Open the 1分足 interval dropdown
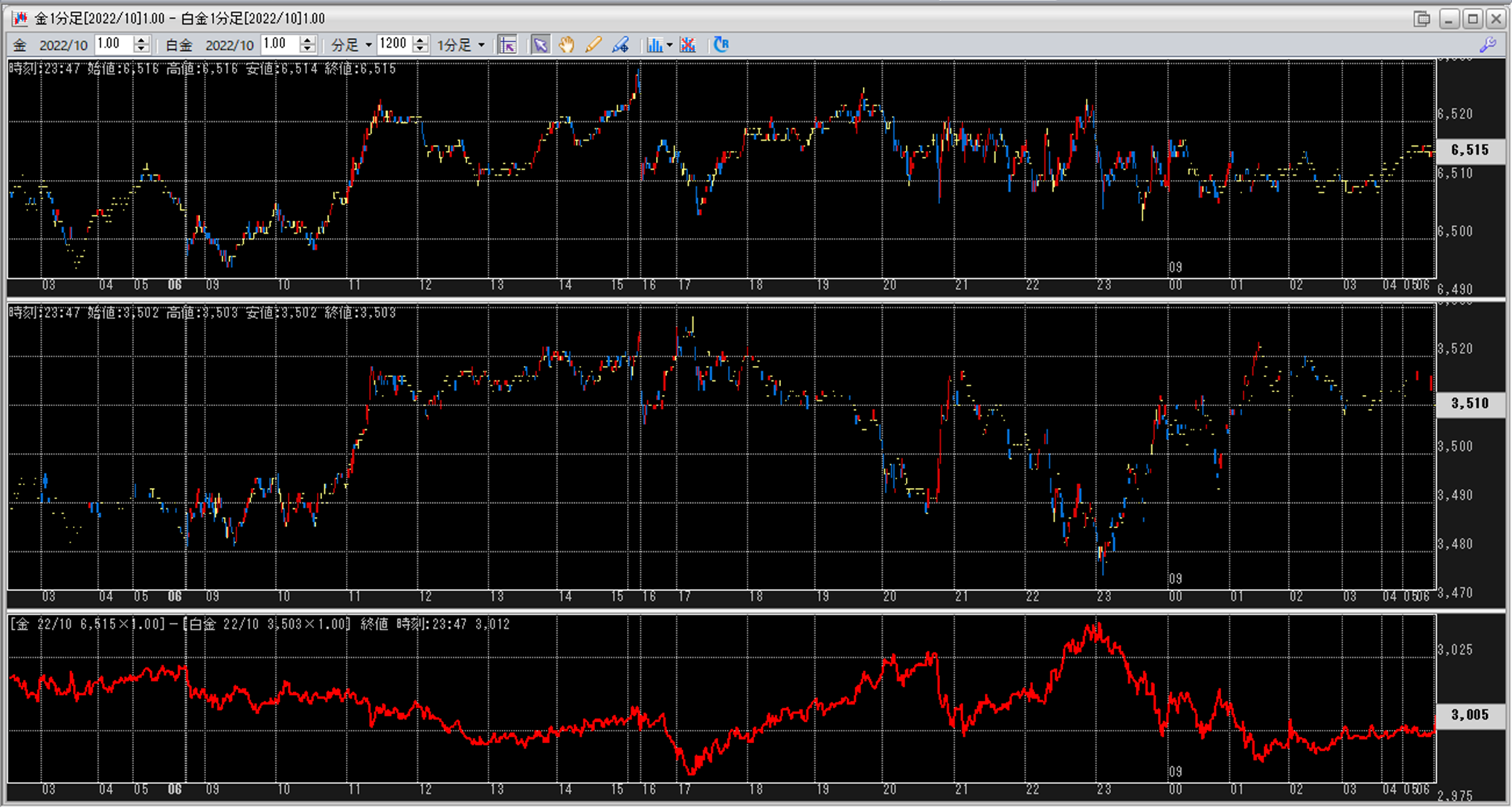1512x808 pixels. tap(481, 45)
